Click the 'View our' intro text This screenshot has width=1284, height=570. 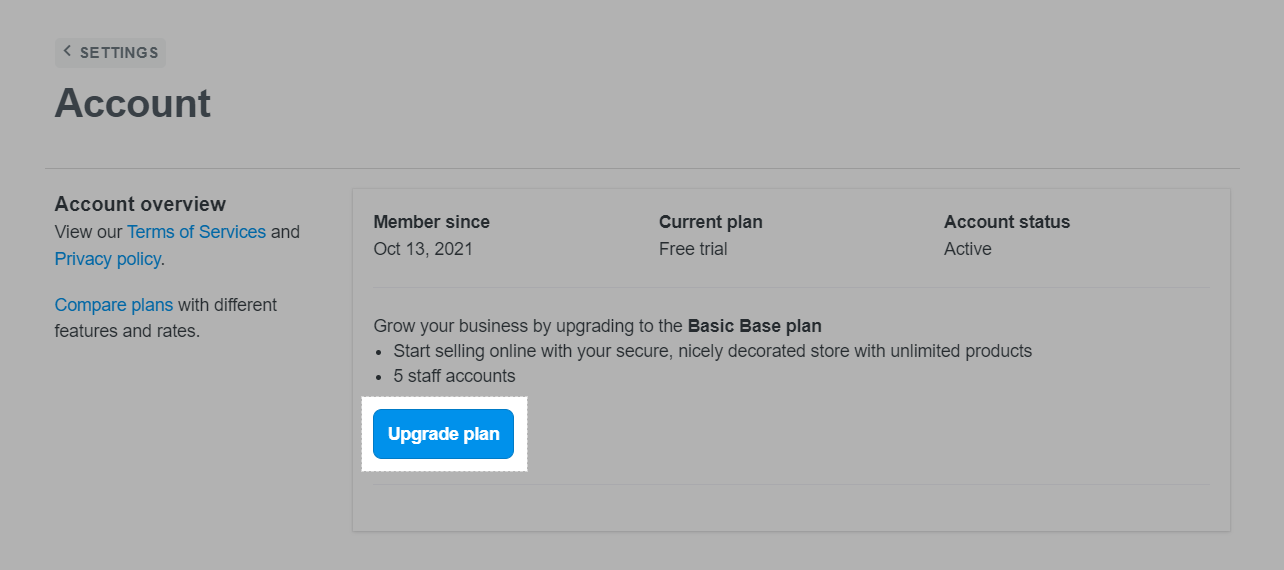pyautogui.click(x=88, y=232)
